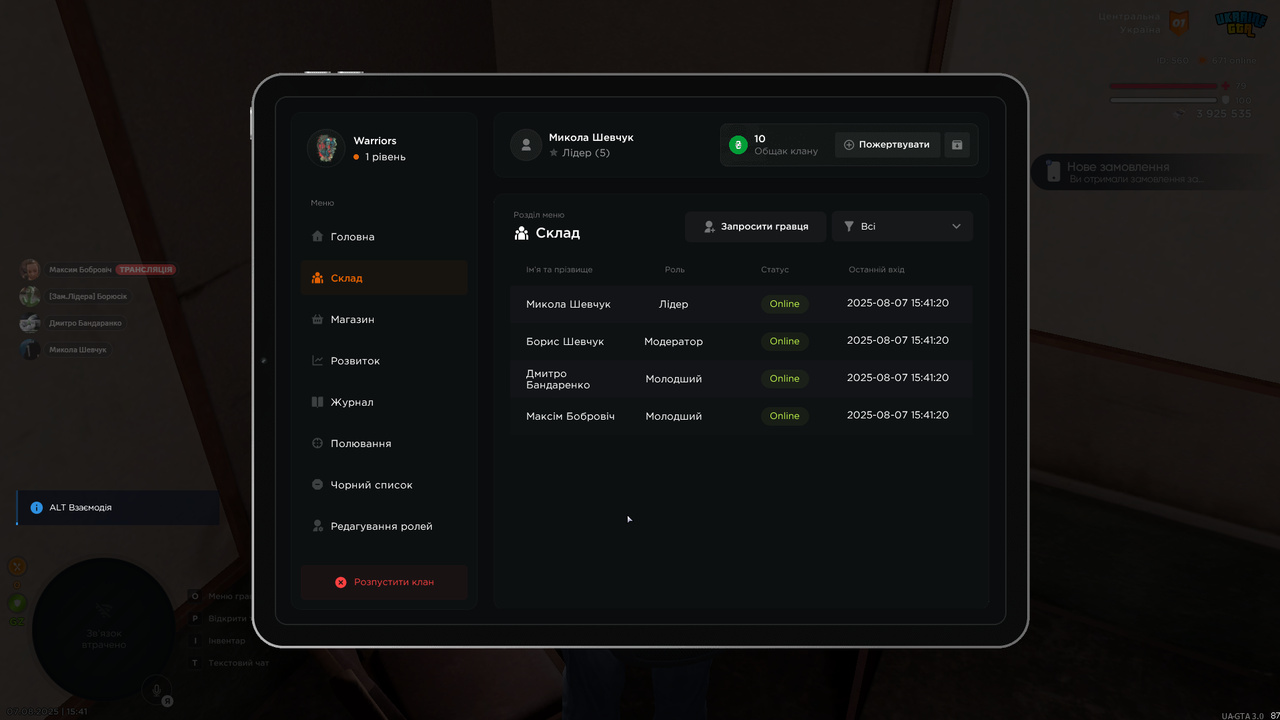Click the crosshair icon beside Полювання
The width and height of the screenshot is (1280, 720).
tap(317, 443)
